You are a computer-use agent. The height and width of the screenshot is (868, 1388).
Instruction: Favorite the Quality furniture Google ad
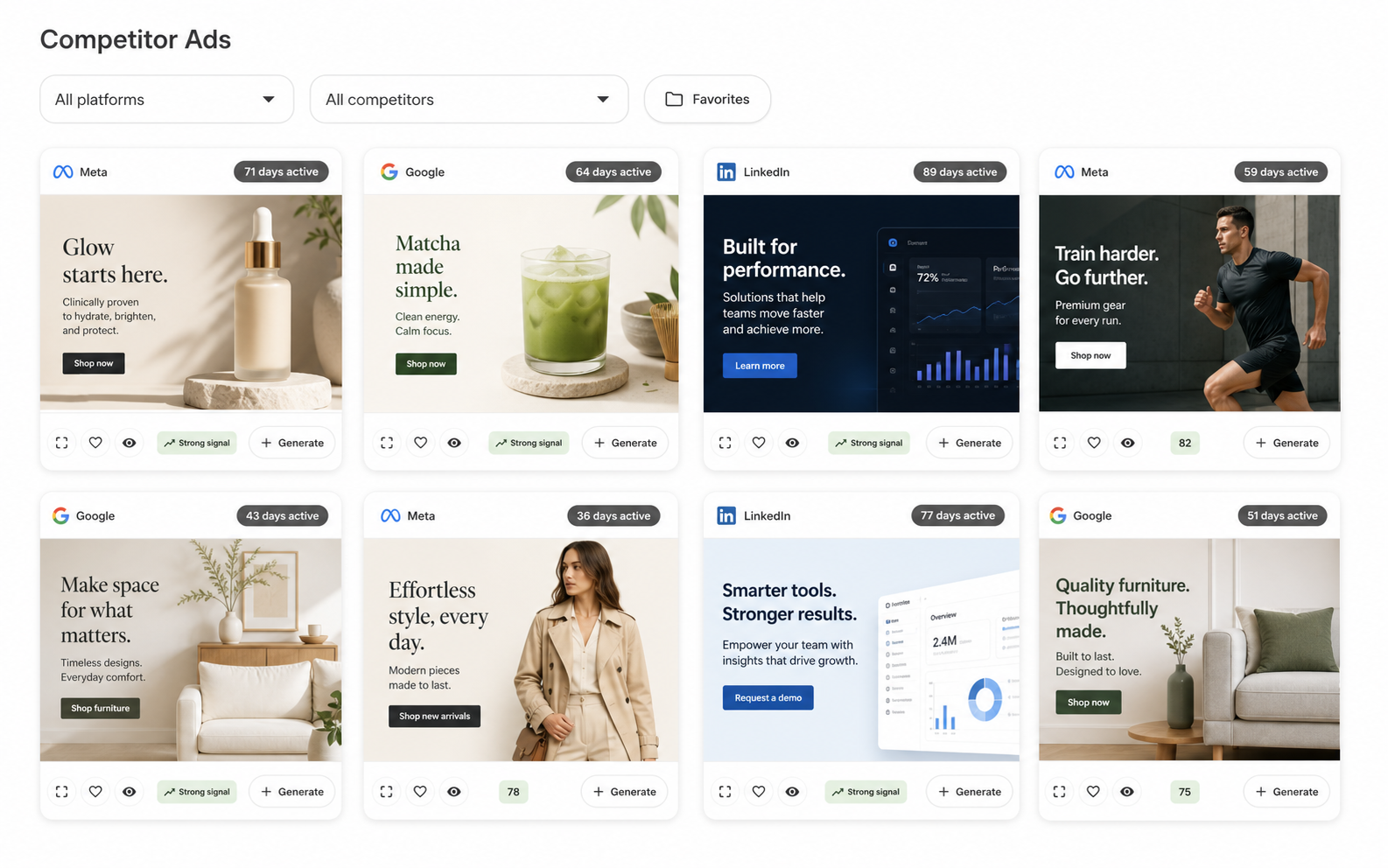tap(1093, 792)
